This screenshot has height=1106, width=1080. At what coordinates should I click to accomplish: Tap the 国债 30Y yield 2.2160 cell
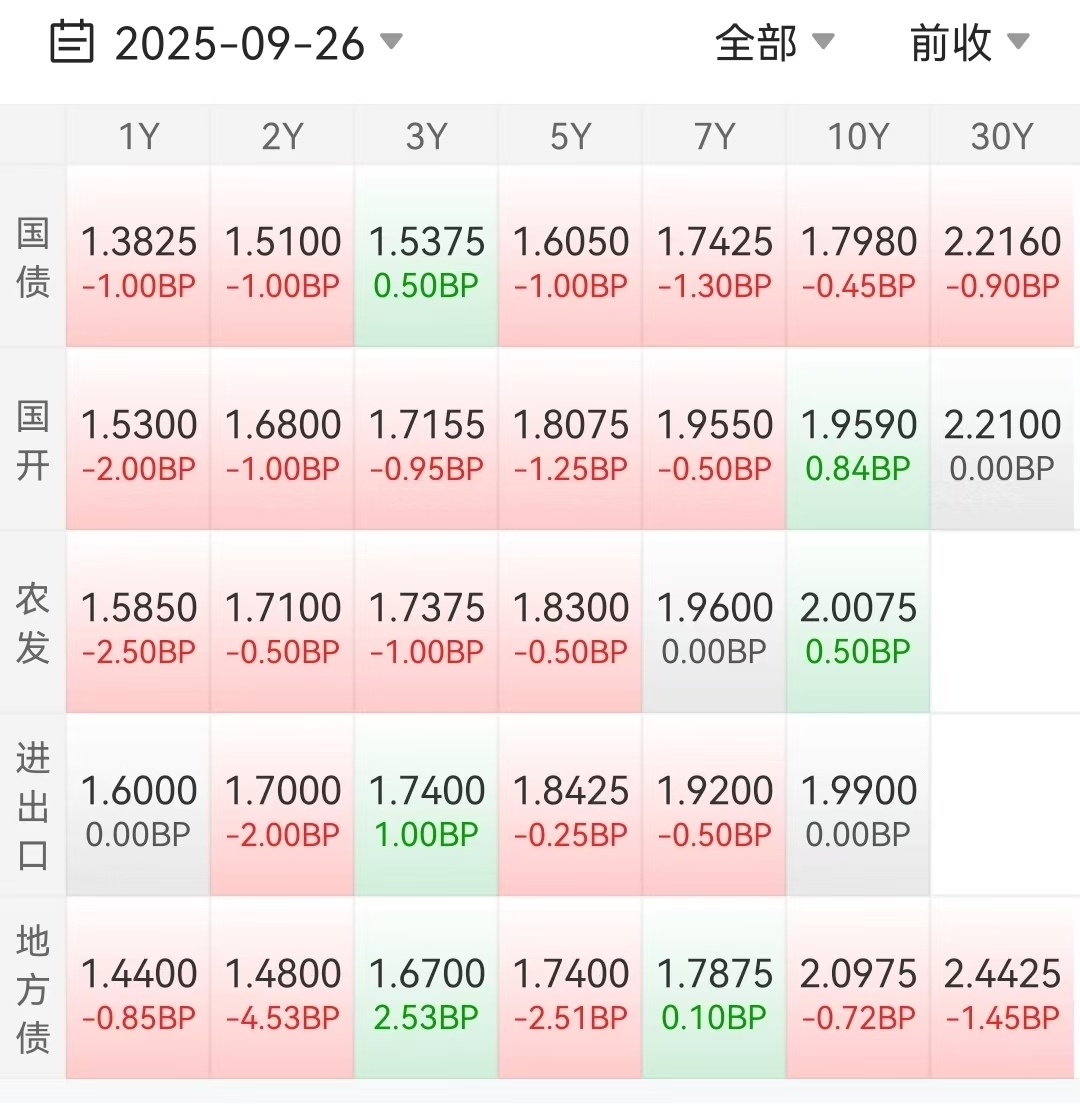[x=1002, y=257]
